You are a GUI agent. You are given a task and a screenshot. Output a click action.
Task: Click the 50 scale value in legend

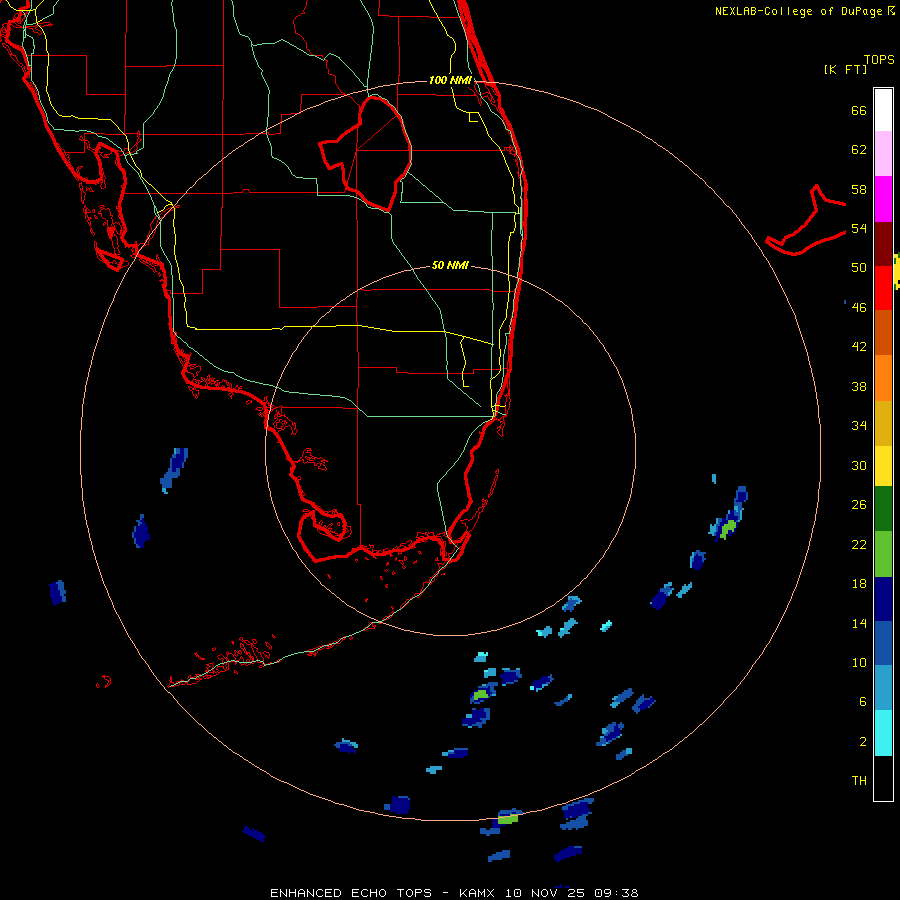point(859,267)
